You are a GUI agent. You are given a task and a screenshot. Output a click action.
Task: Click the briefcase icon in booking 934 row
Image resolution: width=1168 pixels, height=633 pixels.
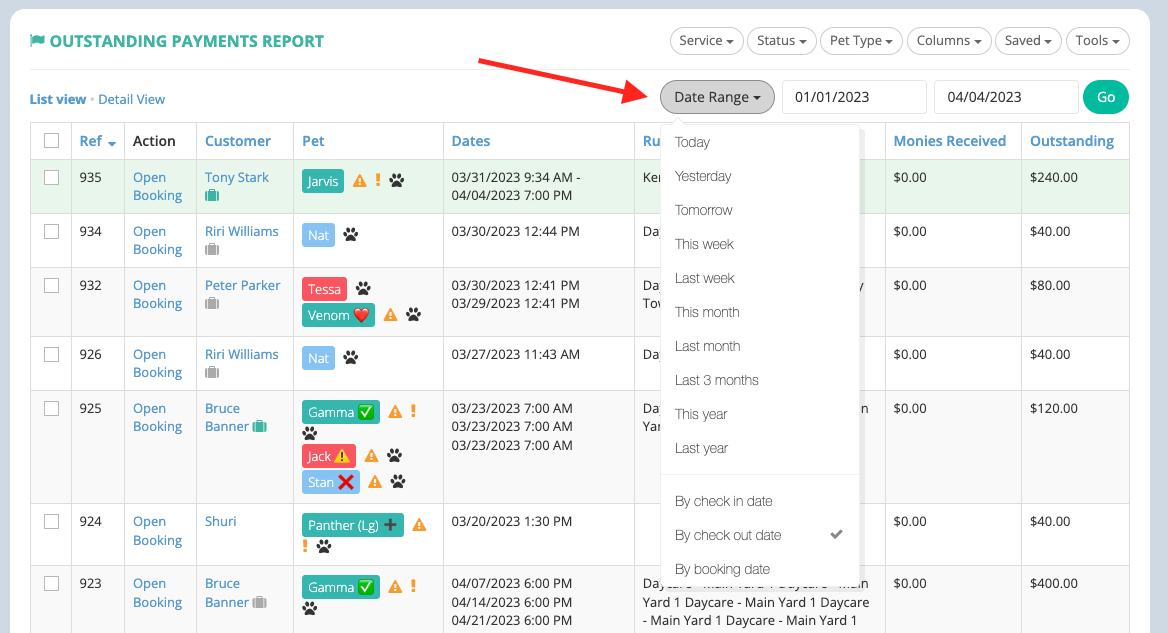click(212, 249)
